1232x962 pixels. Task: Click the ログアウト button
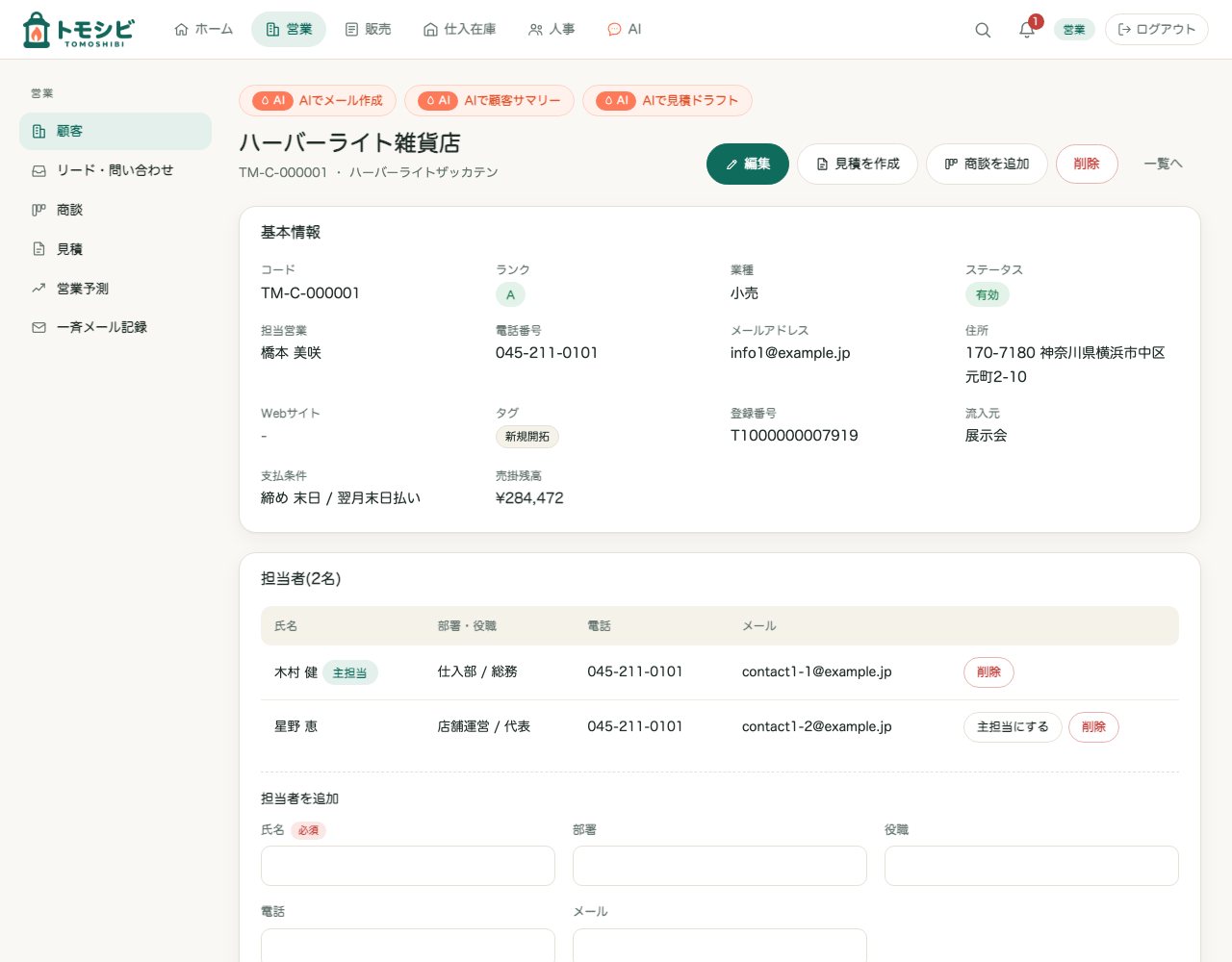pos(1156,30)
